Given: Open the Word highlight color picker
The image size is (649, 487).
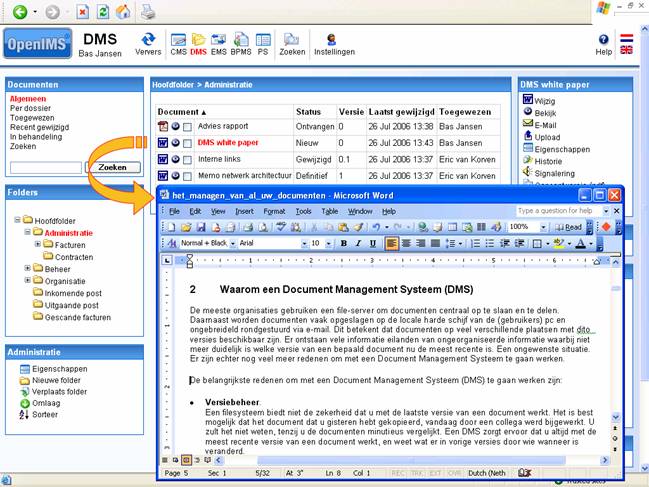Looking at the screenshot, I should click(x=570, y=244).
